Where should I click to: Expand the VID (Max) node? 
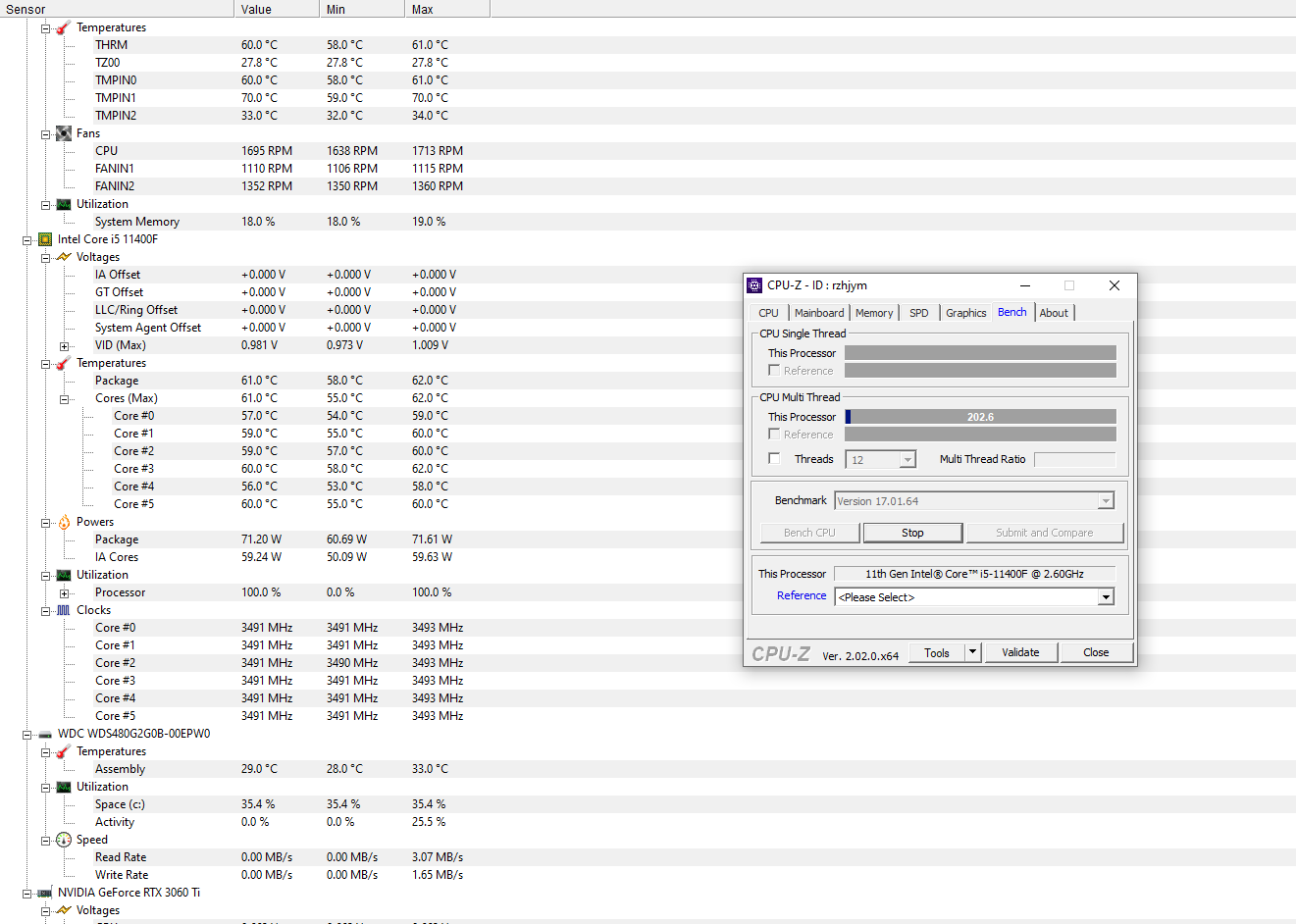[x=64, y=345]
